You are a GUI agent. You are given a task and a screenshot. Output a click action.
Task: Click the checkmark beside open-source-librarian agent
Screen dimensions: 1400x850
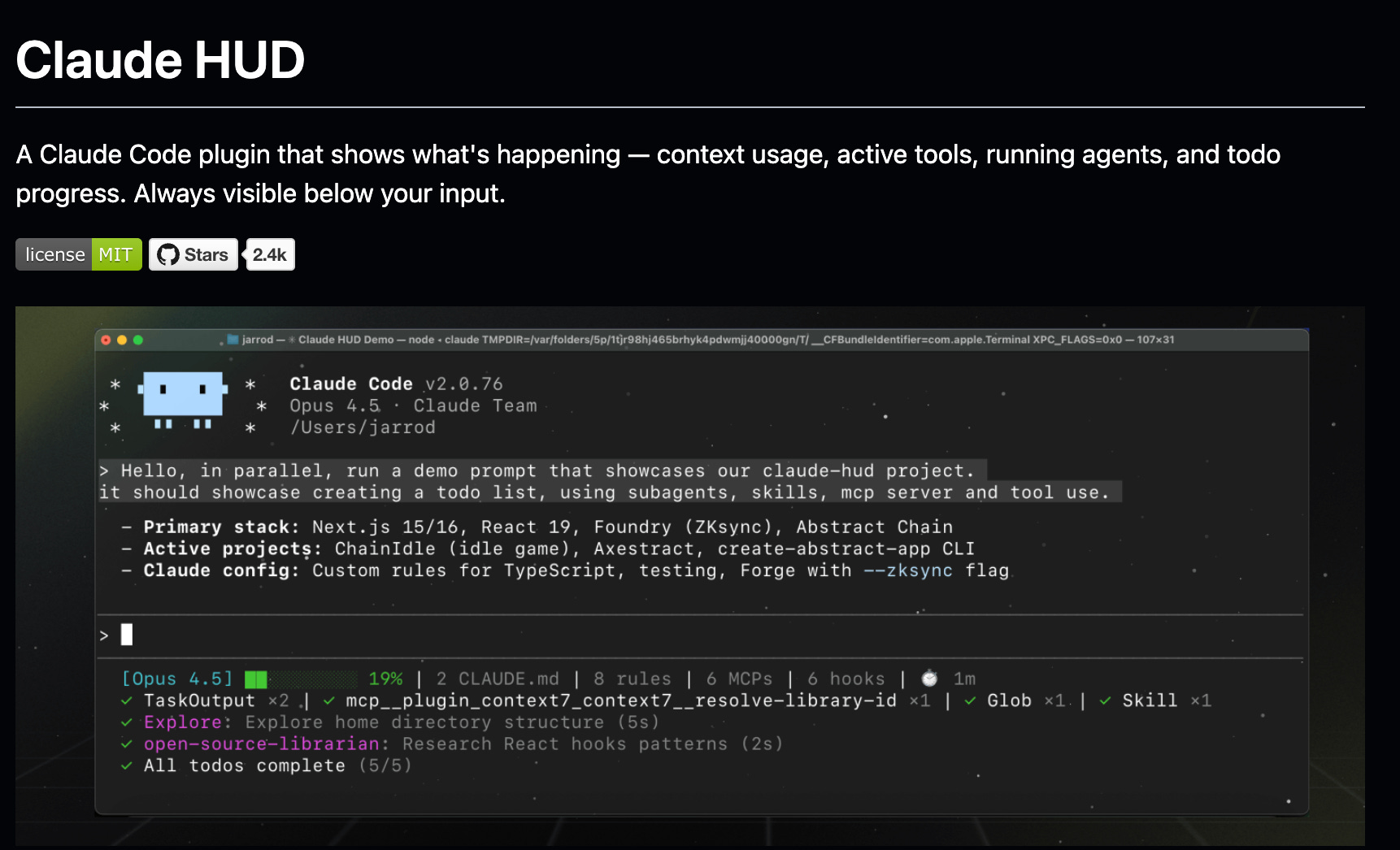coord(127,744)
